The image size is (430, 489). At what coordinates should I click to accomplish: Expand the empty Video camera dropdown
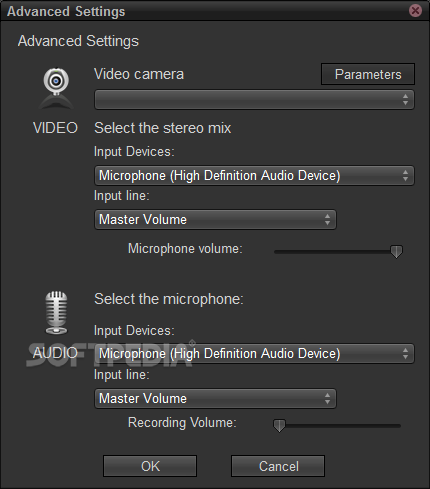[254, 99]
